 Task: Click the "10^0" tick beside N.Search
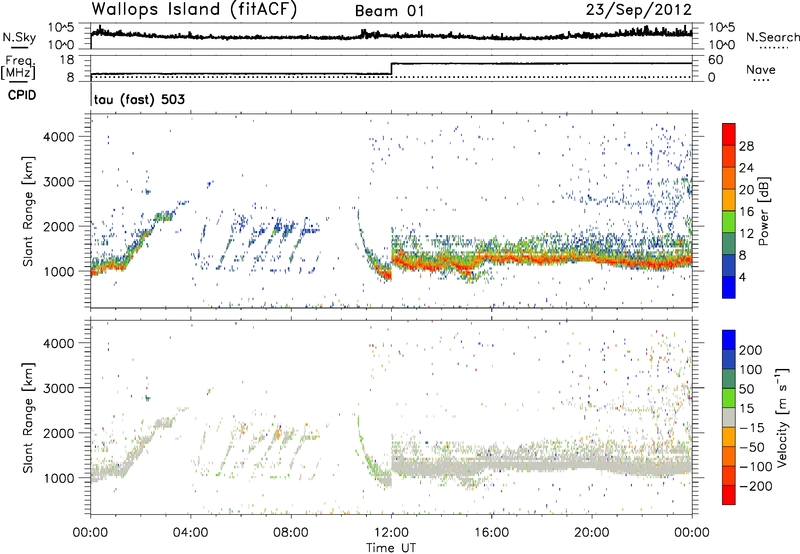722,45
